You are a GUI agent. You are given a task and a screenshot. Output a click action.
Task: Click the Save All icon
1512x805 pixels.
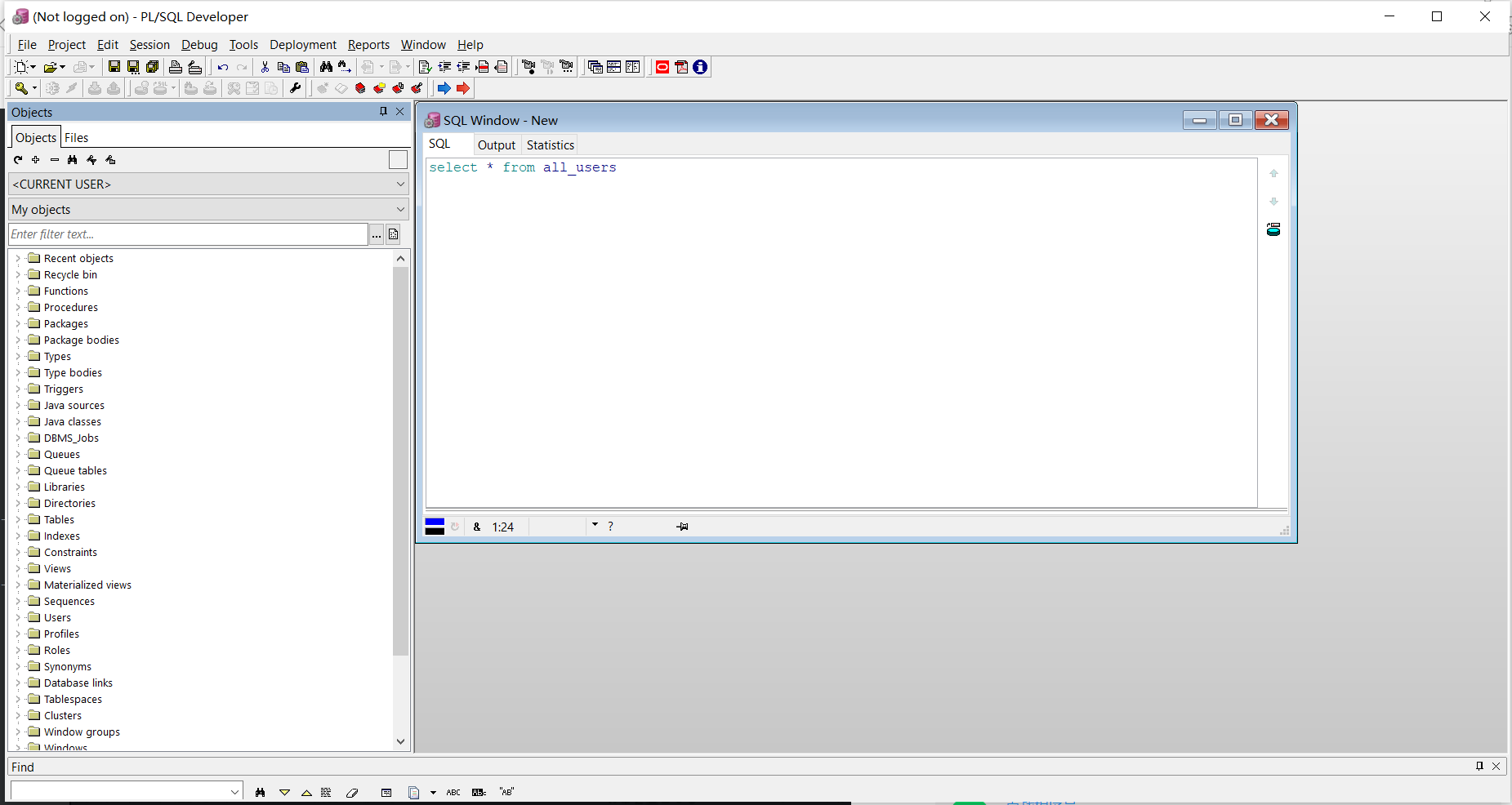click(152, 67)
